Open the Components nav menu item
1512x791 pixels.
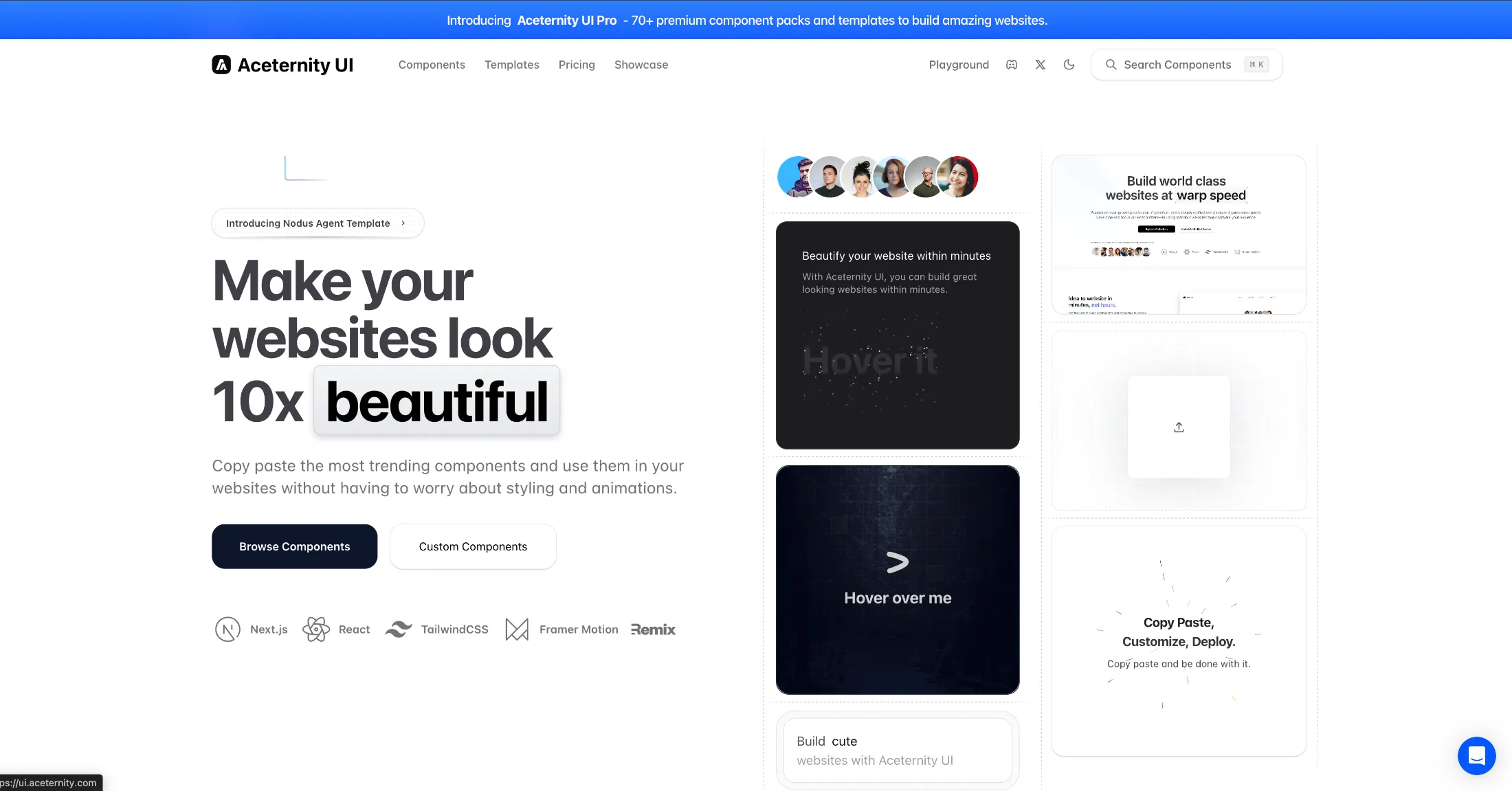(432, 65)
